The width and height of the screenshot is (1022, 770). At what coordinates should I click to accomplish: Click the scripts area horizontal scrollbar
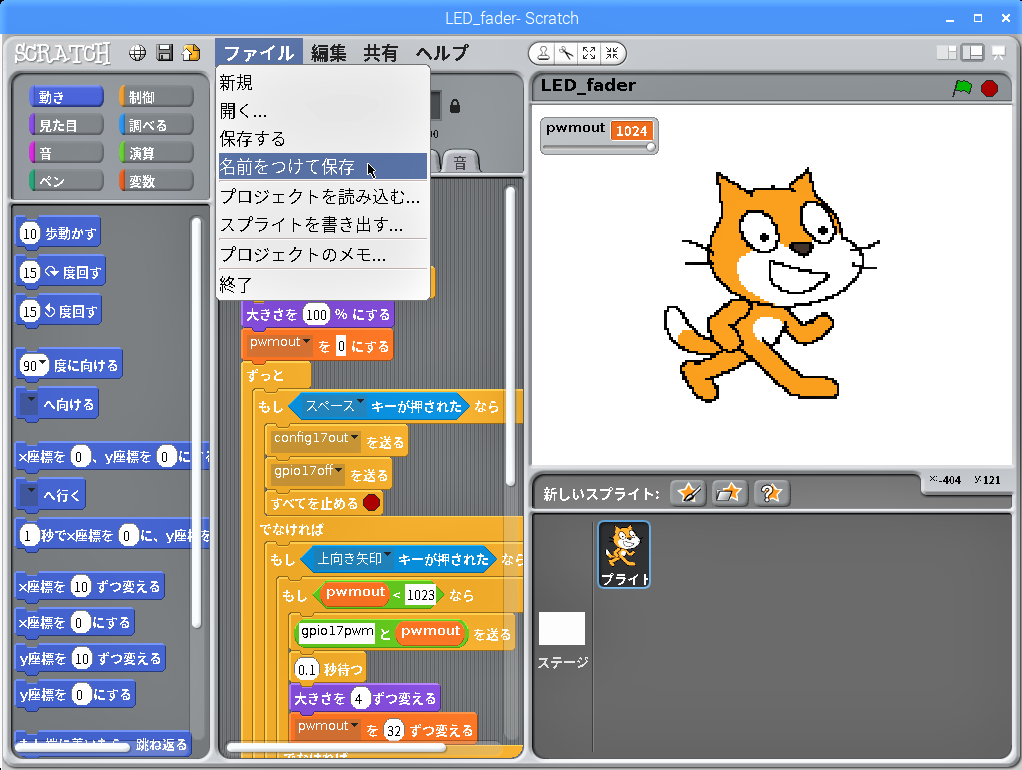[336, 747]
